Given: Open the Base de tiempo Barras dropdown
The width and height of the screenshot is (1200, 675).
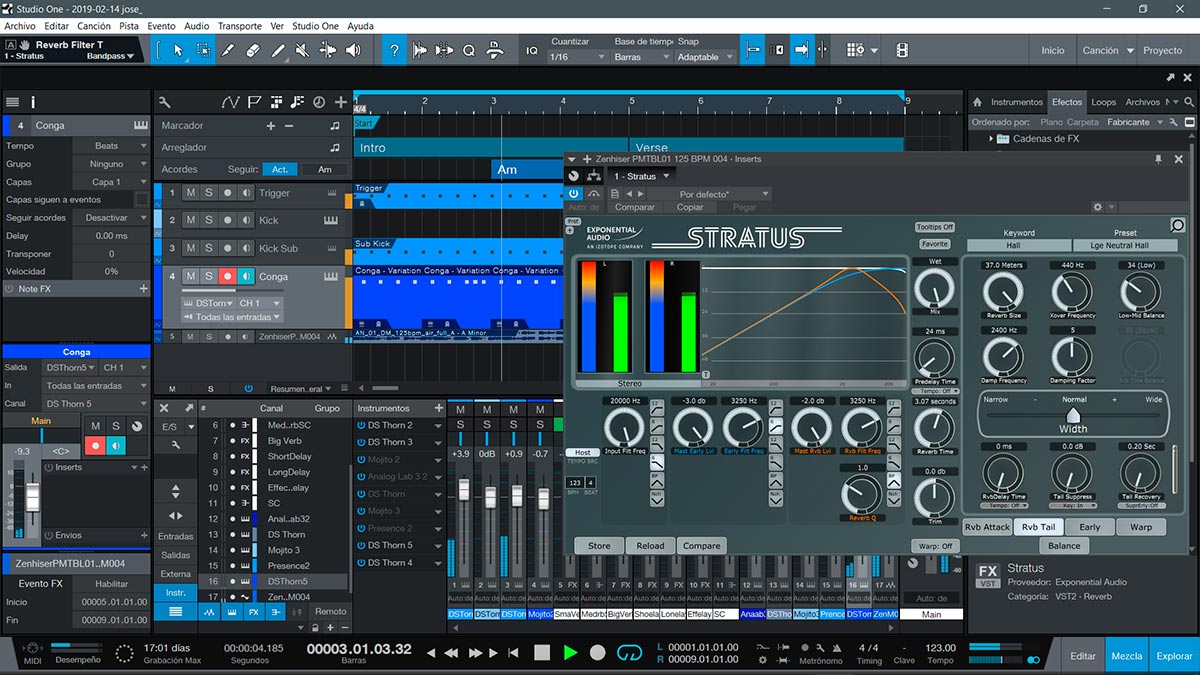Looking at the screenshot, I should click(640, 57).
